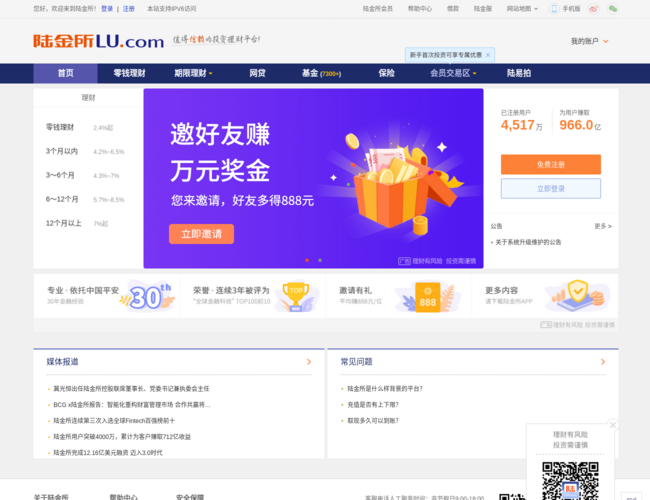Image resolution: width=650 pixels, height=500 pixels.
Task: Open the 零钱理财 navigation tab
Action: (x=129, y=73)
